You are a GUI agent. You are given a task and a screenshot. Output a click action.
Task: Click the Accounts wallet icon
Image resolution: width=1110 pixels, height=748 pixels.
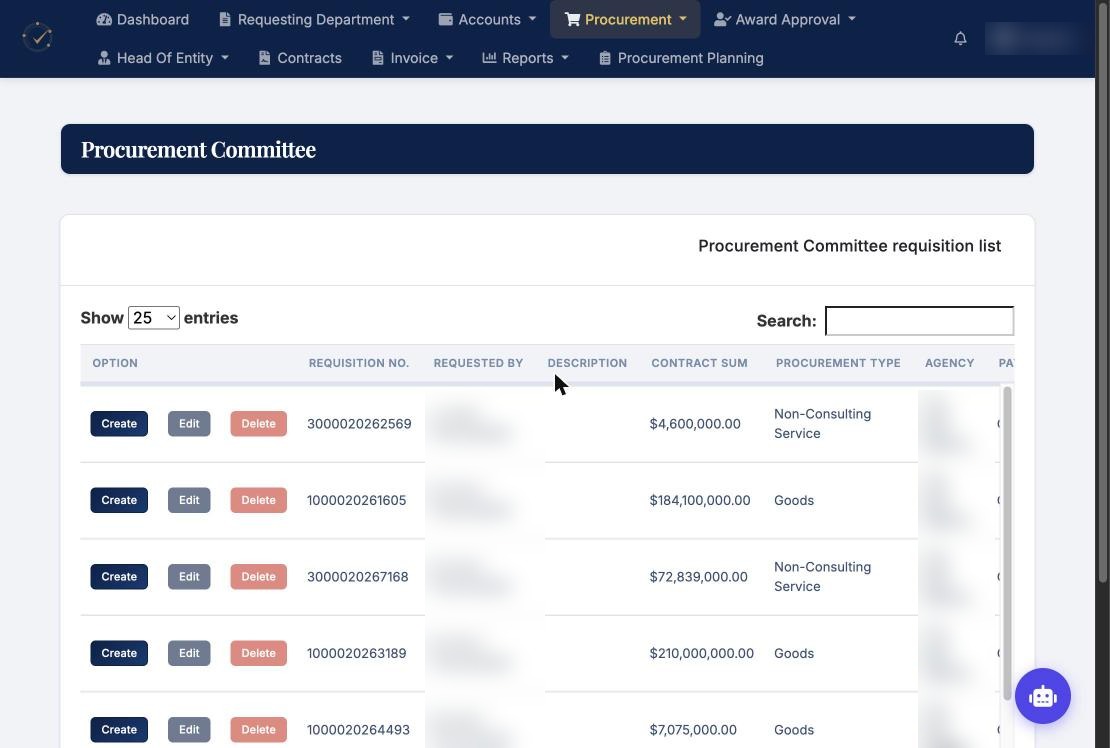tap(445, 19)
